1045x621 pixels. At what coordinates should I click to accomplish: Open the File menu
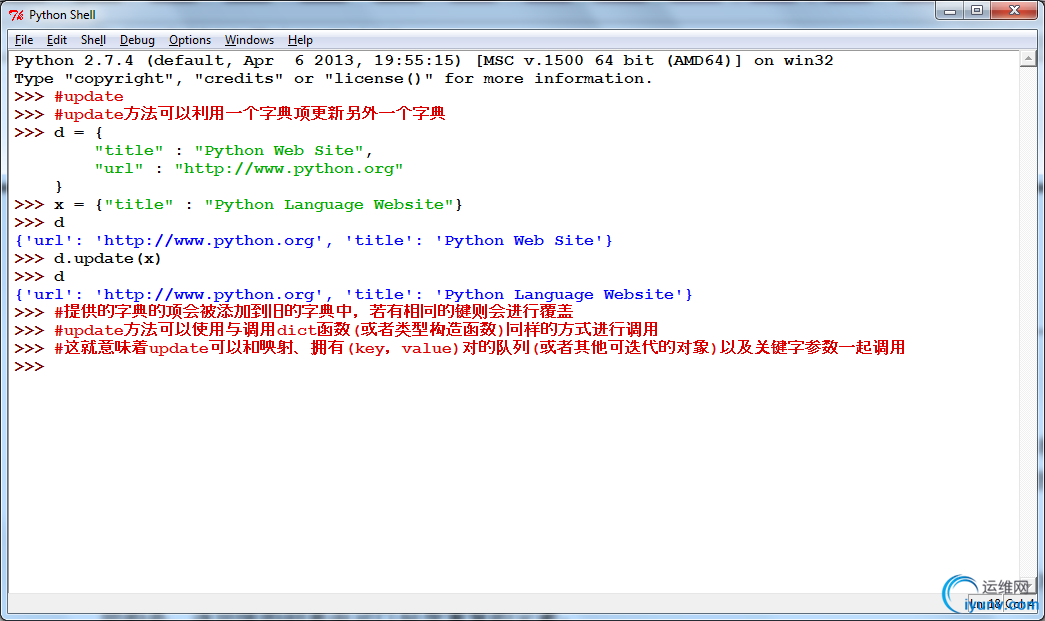tap(24, 40)
